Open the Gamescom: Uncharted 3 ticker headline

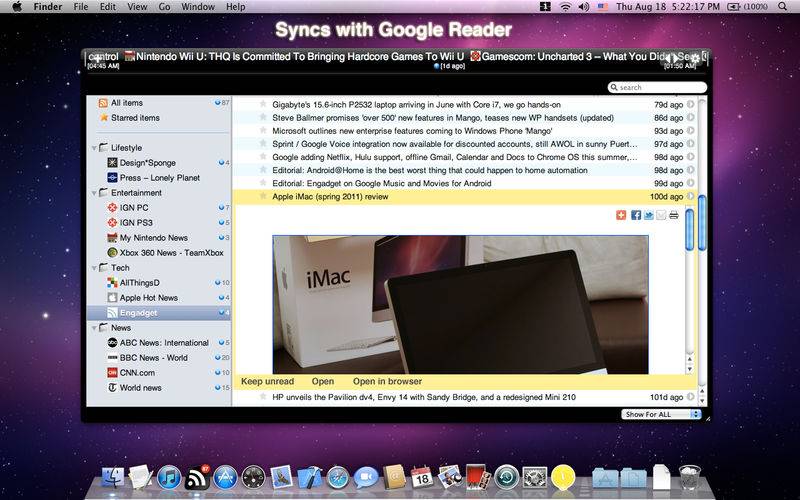587,57
